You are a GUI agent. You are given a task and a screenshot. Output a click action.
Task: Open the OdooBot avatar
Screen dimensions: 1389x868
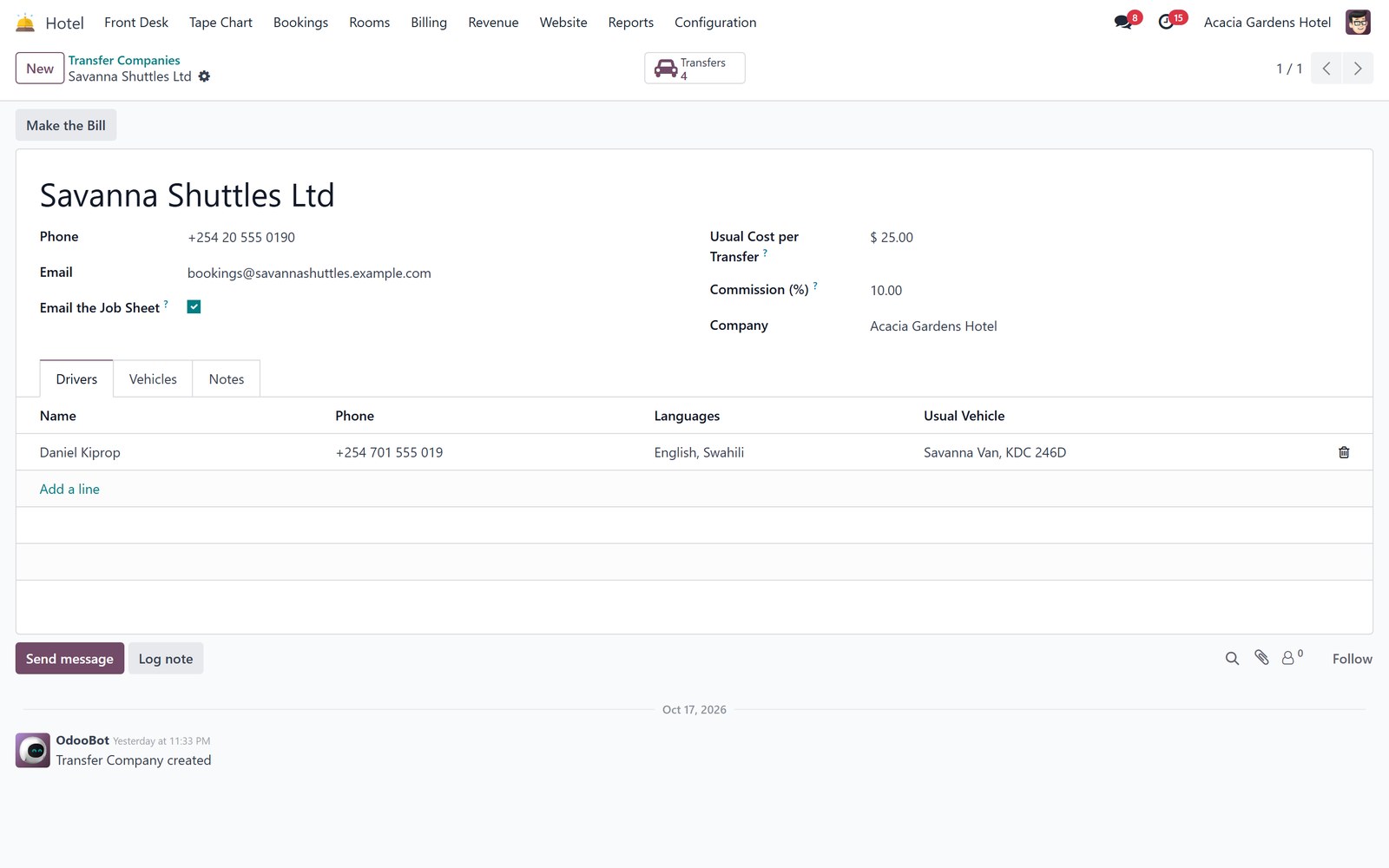(33, 750)
